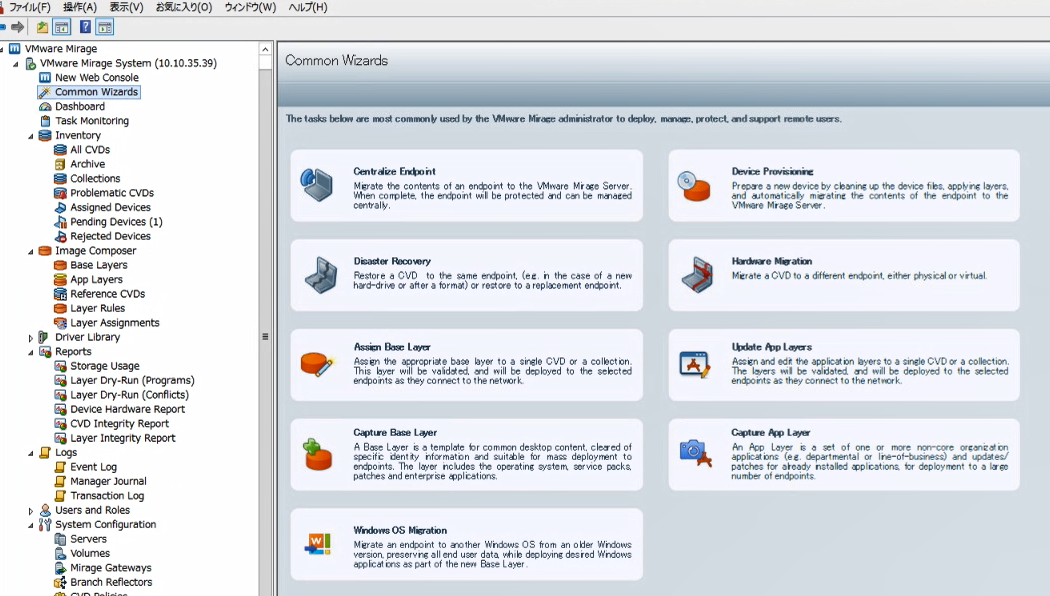Viewport: 1050px width, 596px height.
Task: Click the Disaster Recovery wizard icon
Action: [321, 275]
